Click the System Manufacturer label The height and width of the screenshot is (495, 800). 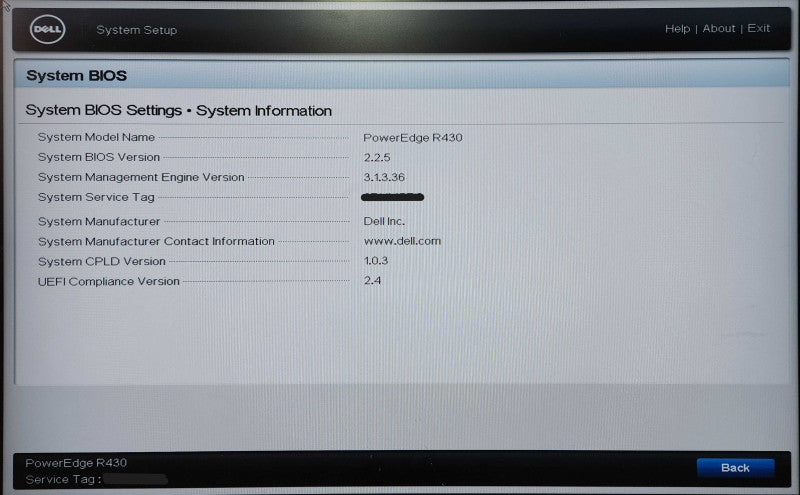pyautogui.click(x=98, y=221)
